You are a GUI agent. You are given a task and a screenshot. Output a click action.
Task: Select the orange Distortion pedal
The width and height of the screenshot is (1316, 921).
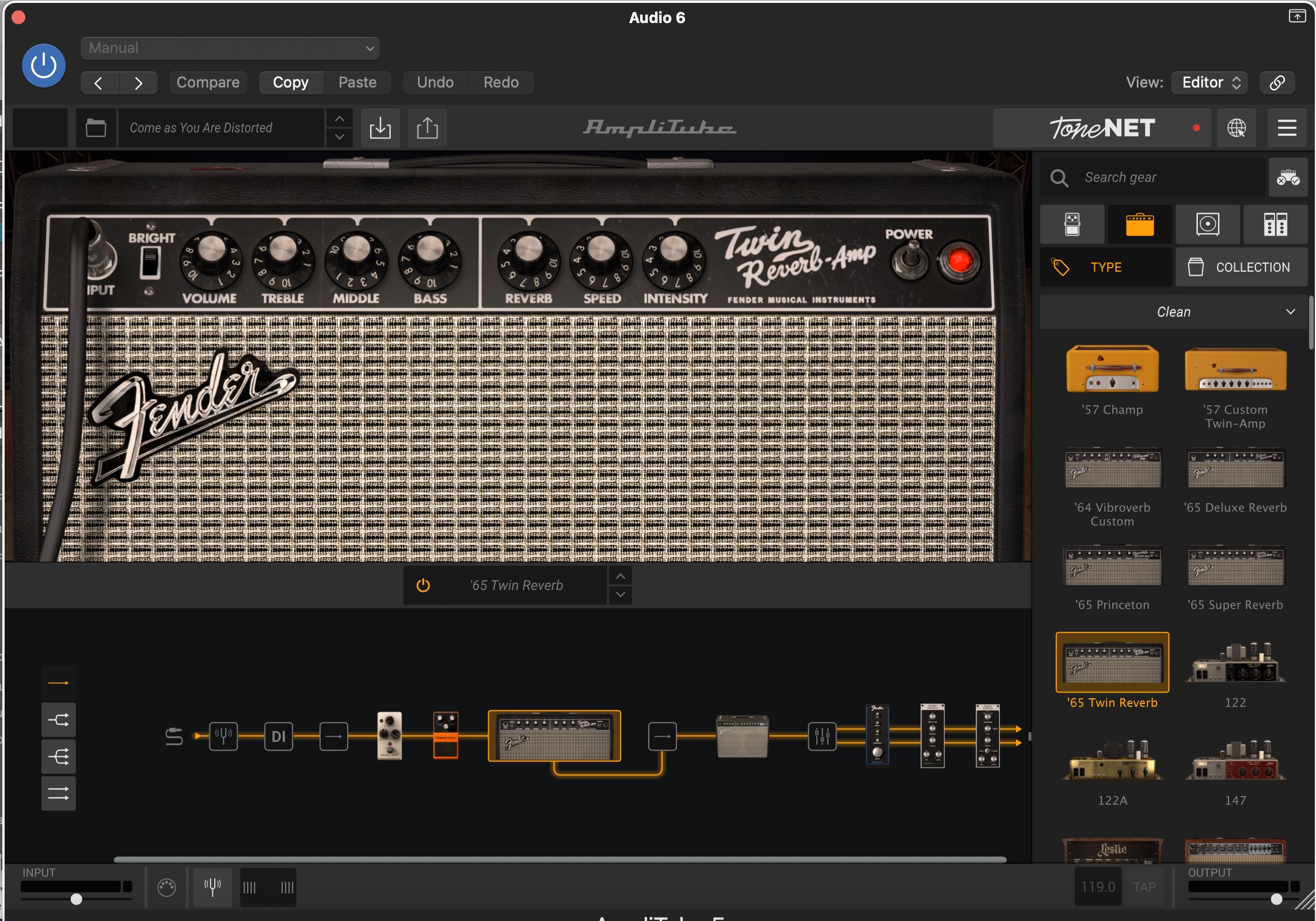click(446, 736)
